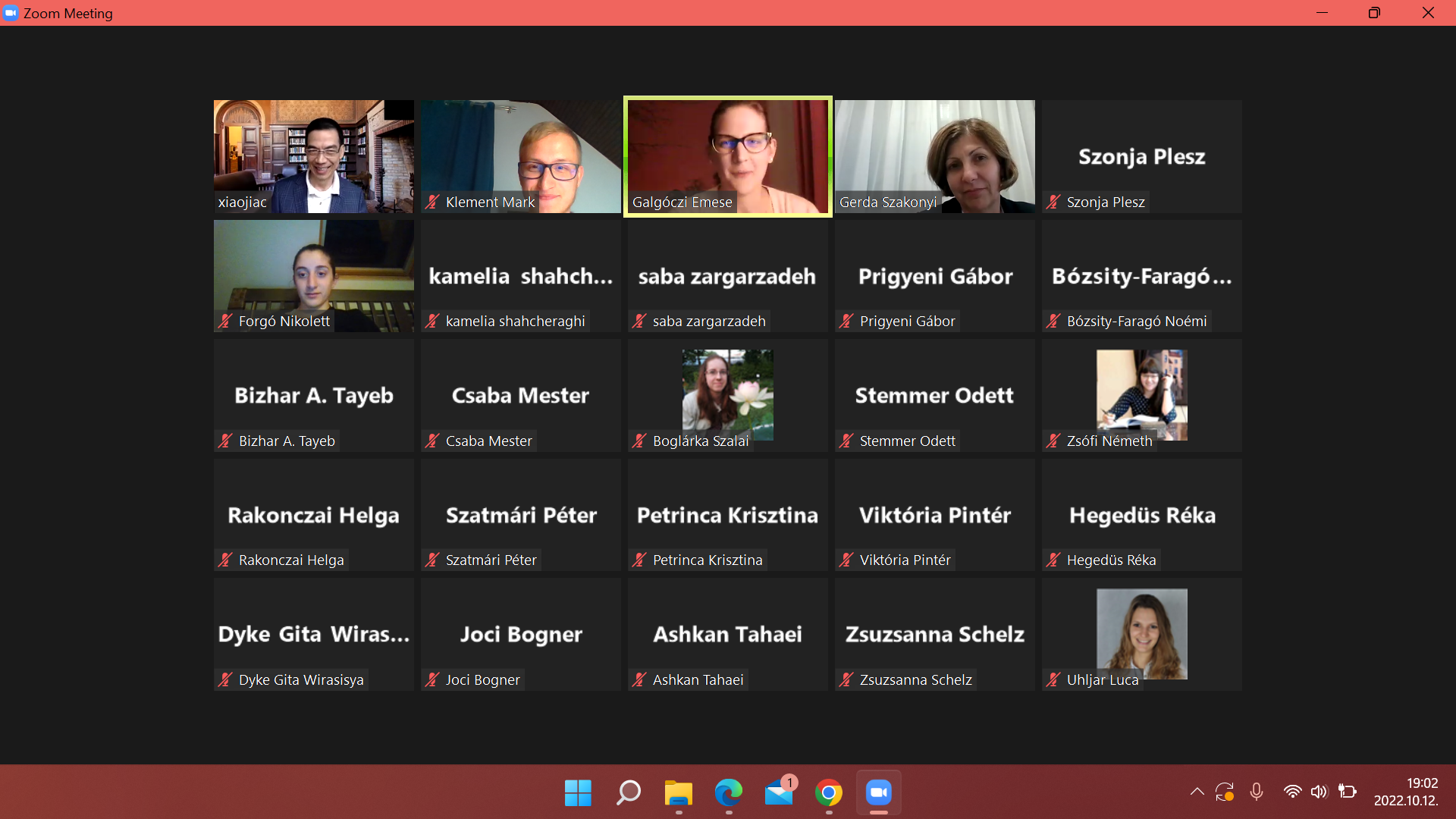Click large Petrinca Krisztina name text

[x=727, y=516]
